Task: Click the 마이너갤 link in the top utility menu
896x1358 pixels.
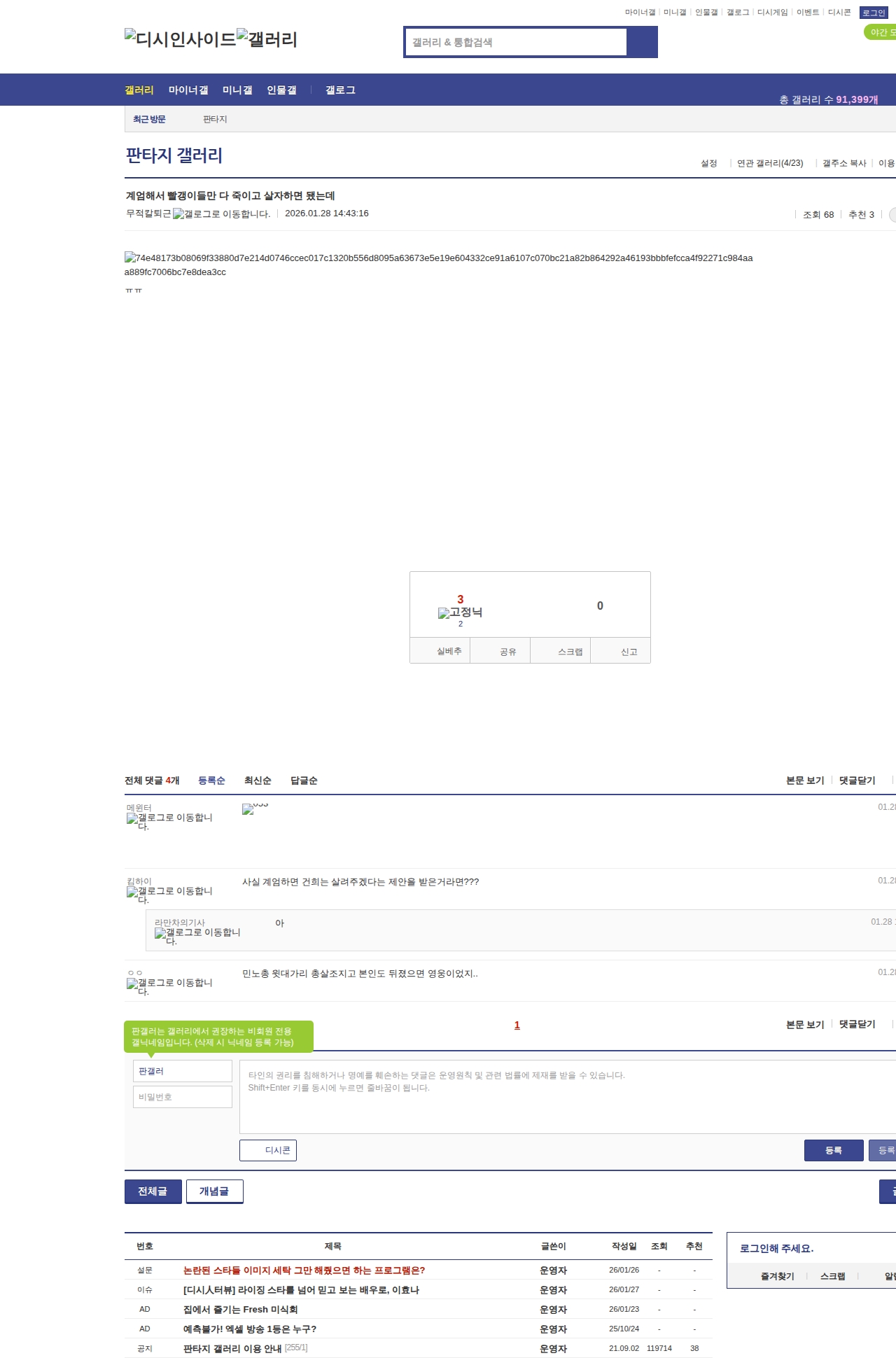Action: pyautogui.click(x=640, y=13)
